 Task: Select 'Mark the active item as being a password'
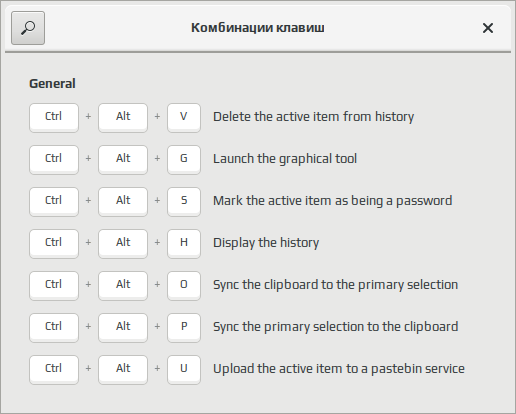(332, 201)
